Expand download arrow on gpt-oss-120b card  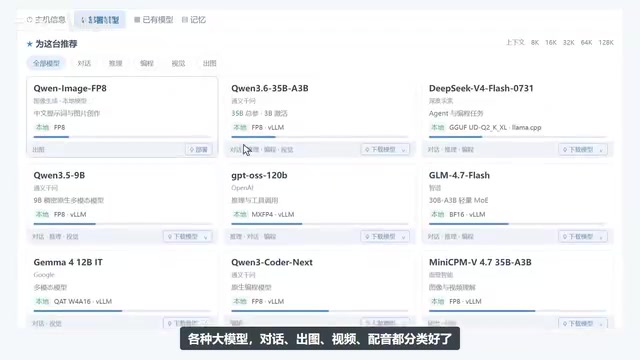(403, 237)
